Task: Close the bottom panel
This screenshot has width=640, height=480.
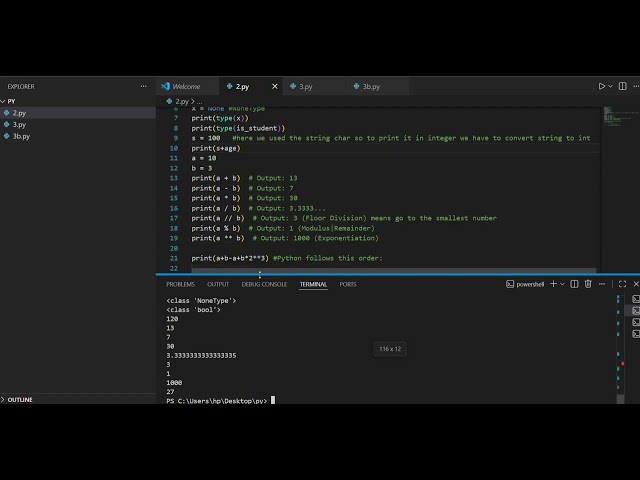Action: 636,284
